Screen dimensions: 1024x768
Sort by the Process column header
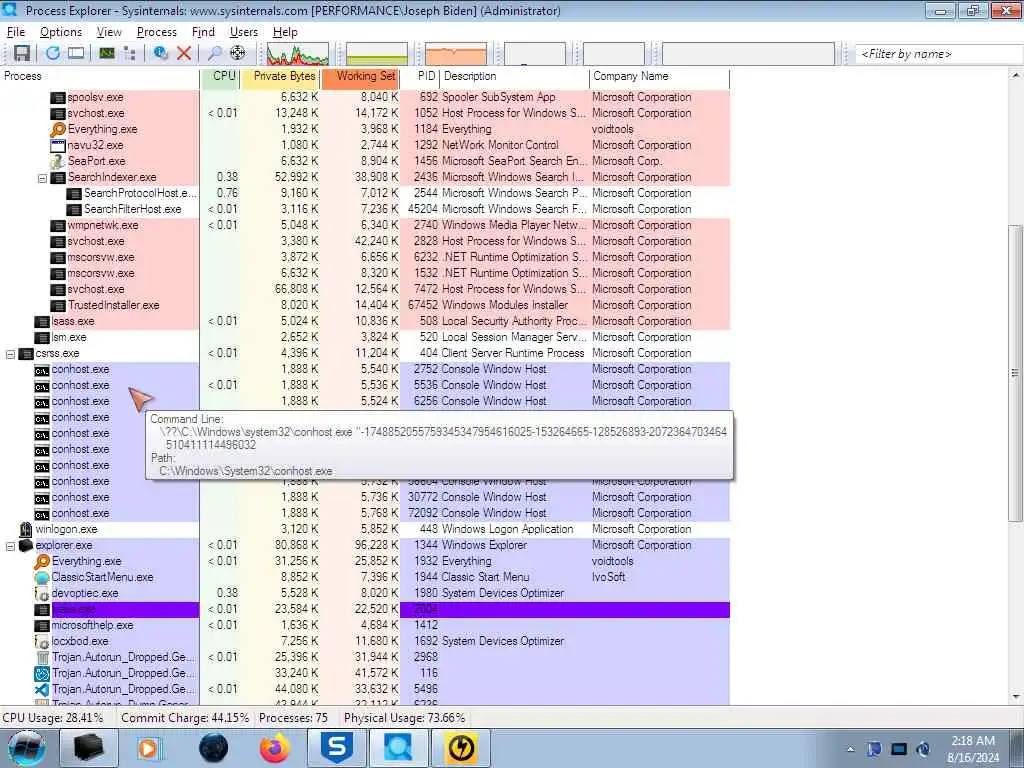pos(100,76)
